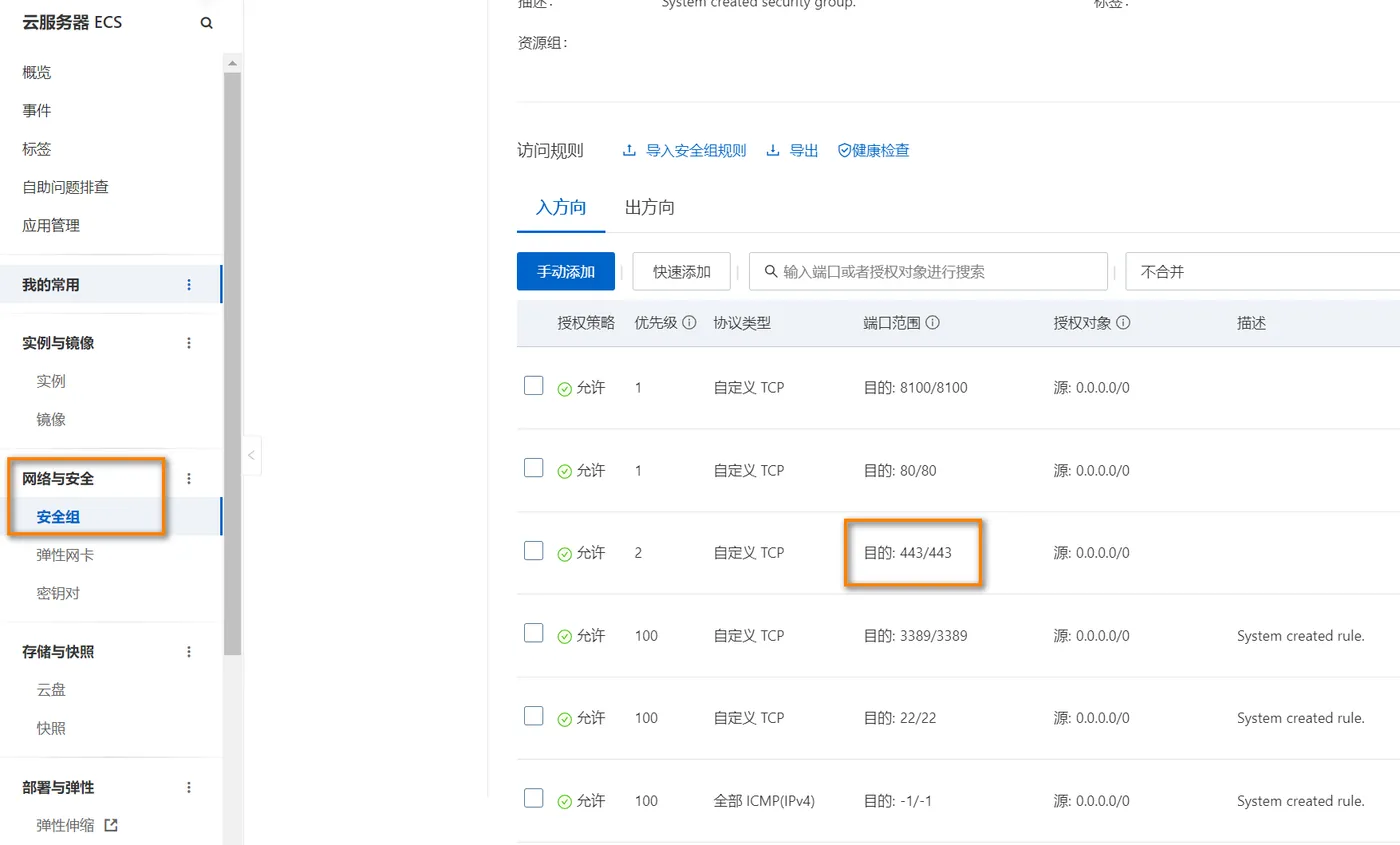Click System created rule. in the 3389/3389 row
Screen dimensions: 1400x845
coord(1301,636)
